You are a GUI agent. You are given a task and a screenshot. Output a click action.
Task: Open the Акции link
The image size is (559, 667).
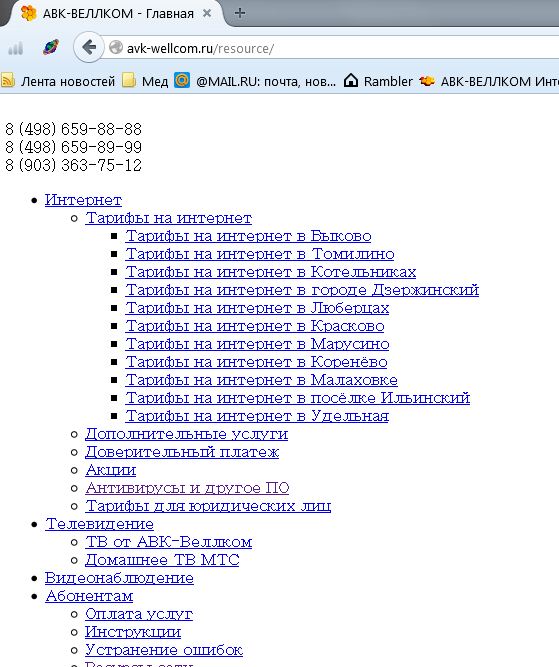pyautogui.click(x=111, y=470)
